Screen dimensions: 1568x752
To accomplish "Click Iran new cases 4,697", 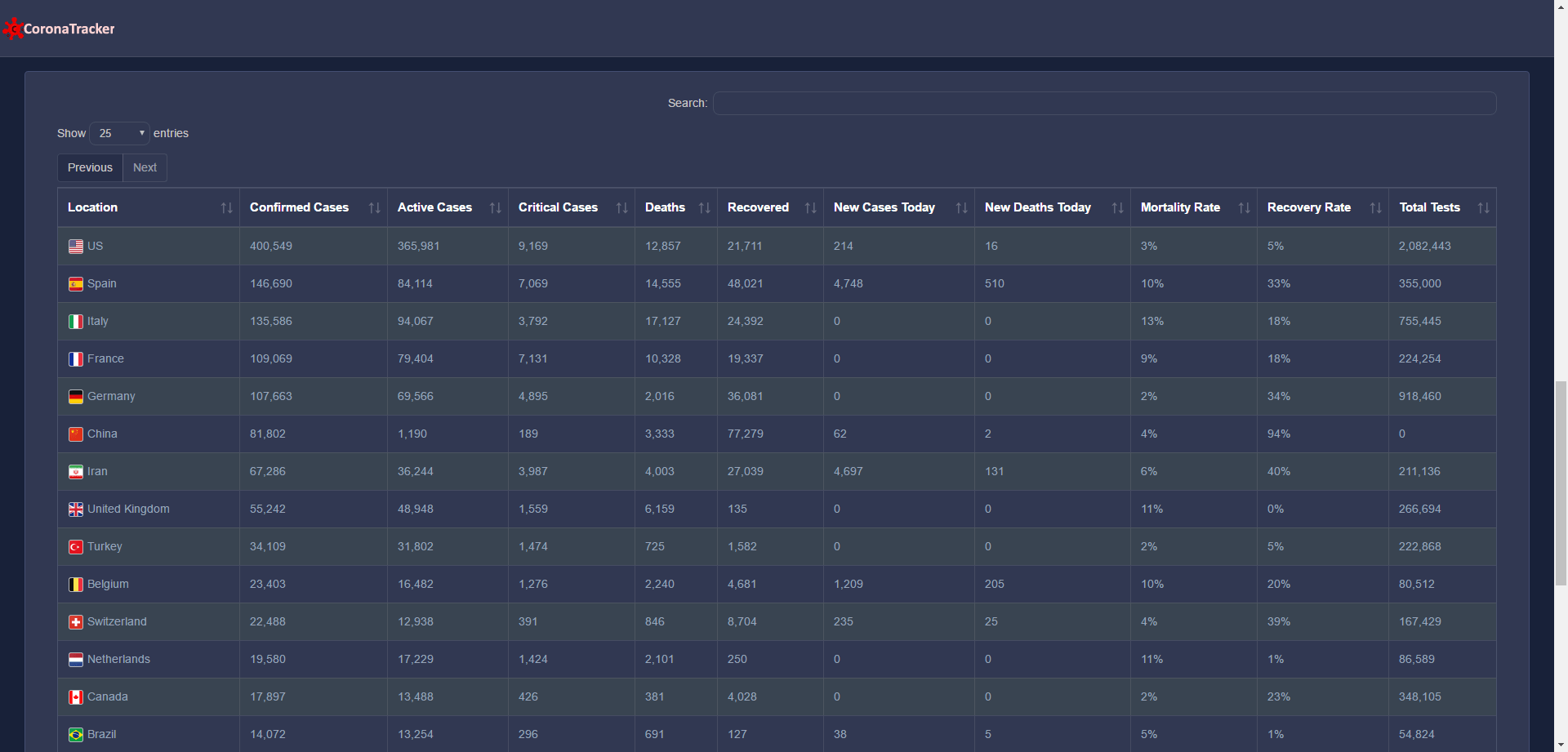I will click(x=848, y=471).
